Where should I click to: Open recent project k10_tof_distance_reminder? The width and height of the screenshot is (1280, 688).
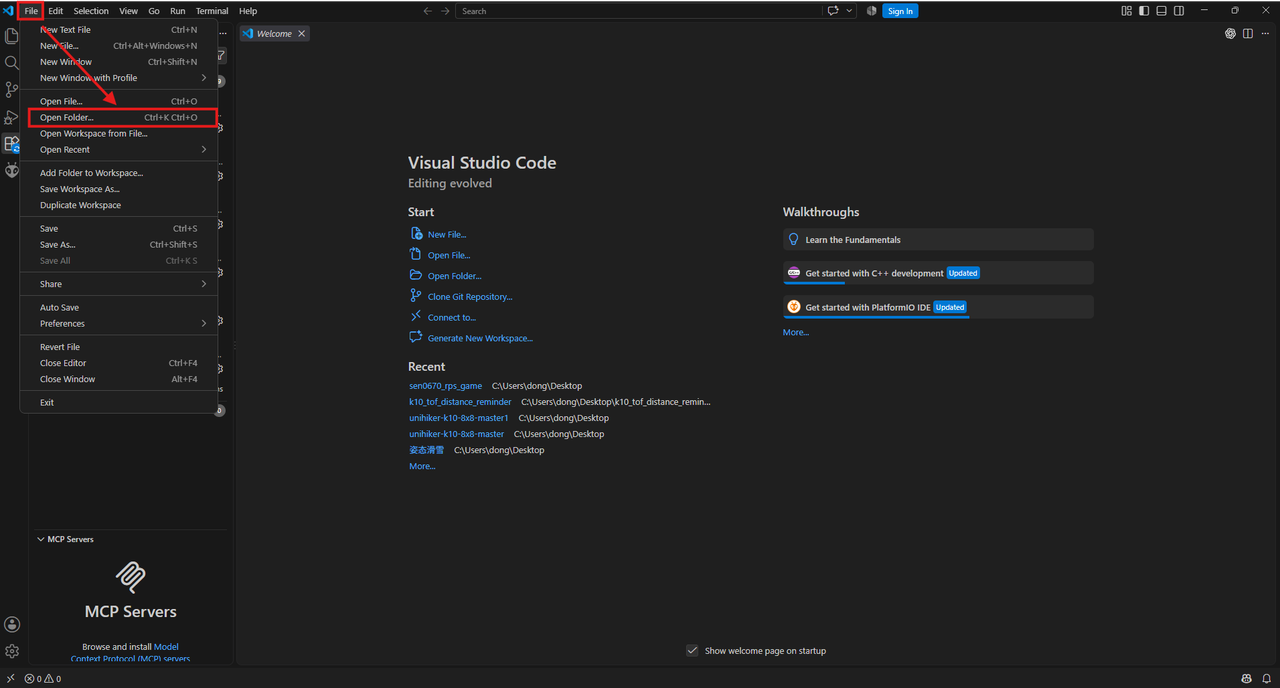click(460, 402)
